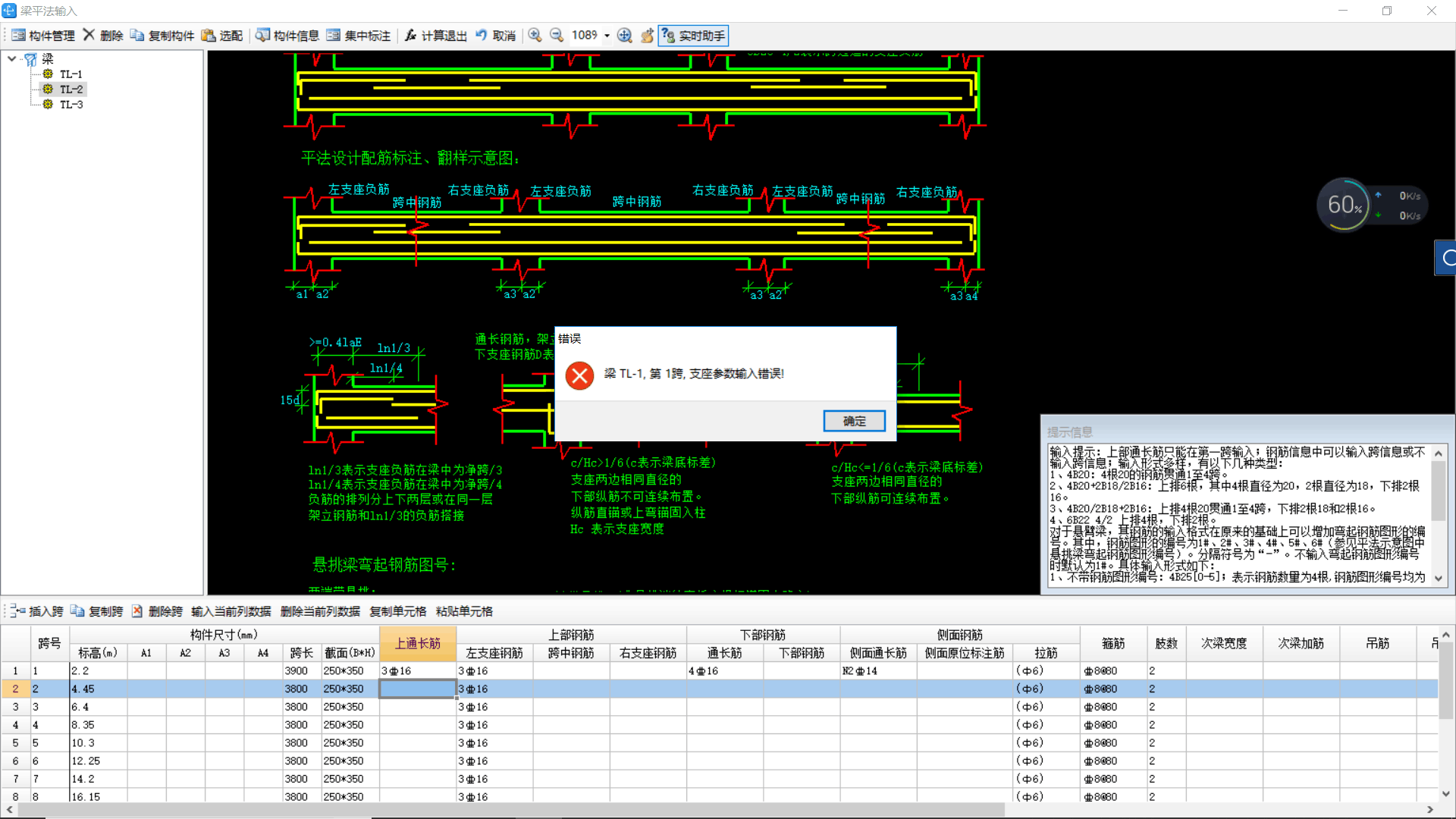Click the 跨号 column header
The height and width of the screenshot is (819, 1456).
[49, 643]
